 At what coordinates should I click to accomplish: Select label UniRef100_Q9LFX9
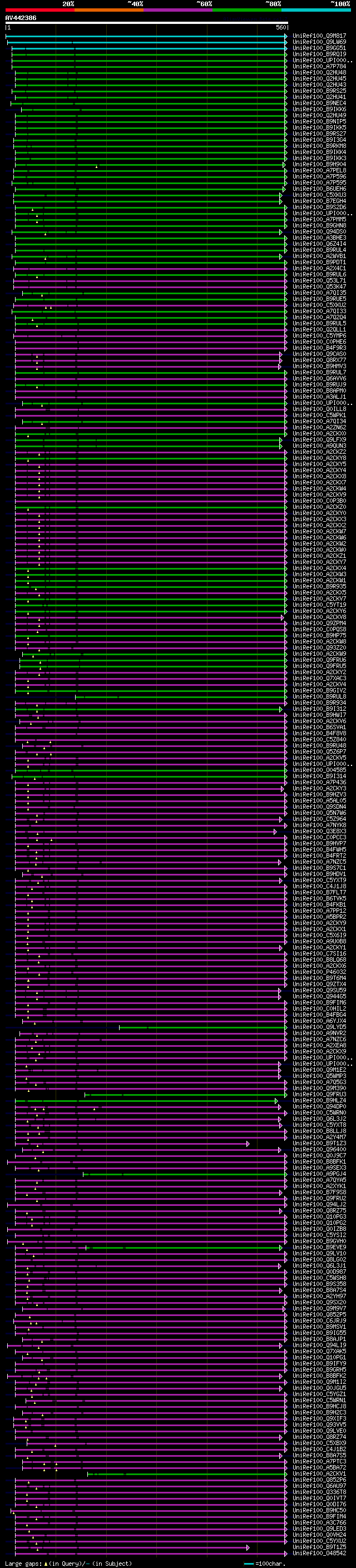[319, 440]
